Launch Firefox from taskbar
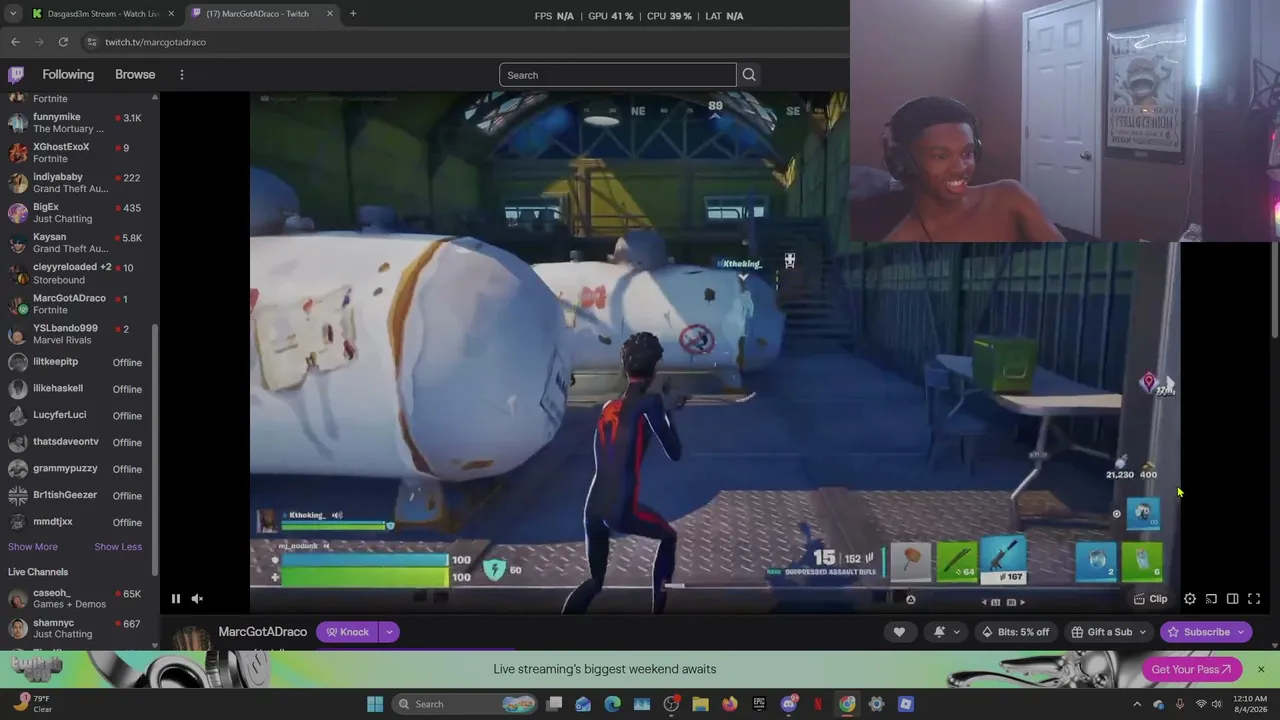This screenshot has height=720, width=1280. [x=730, y=704]
